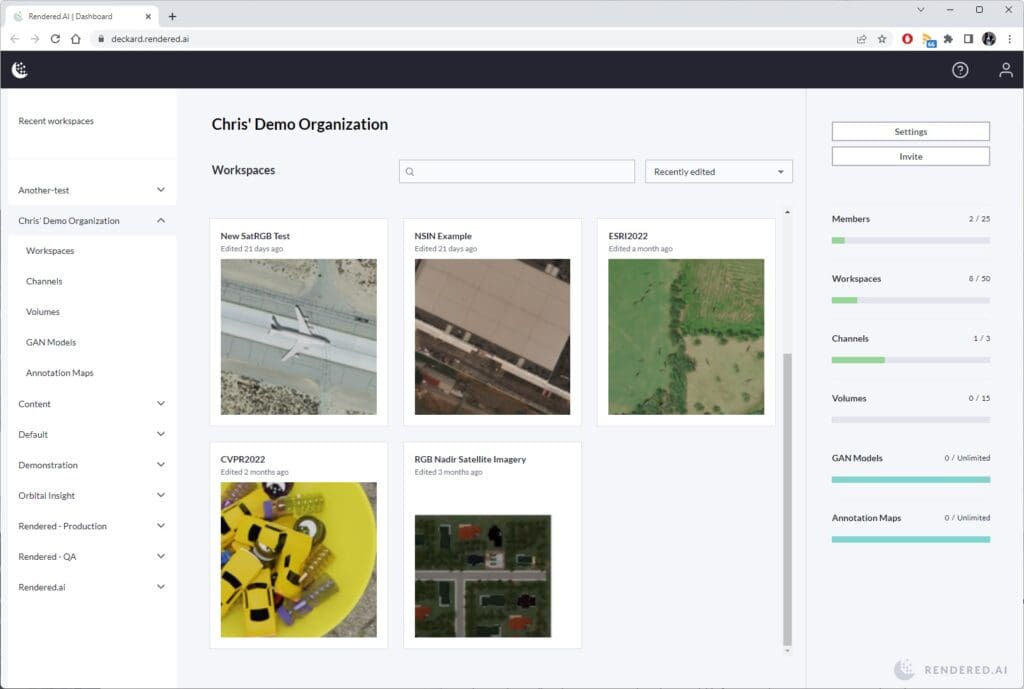Click the share page icon in address bar
Screen dimensions: 1024x689
(x=861, y=39)
